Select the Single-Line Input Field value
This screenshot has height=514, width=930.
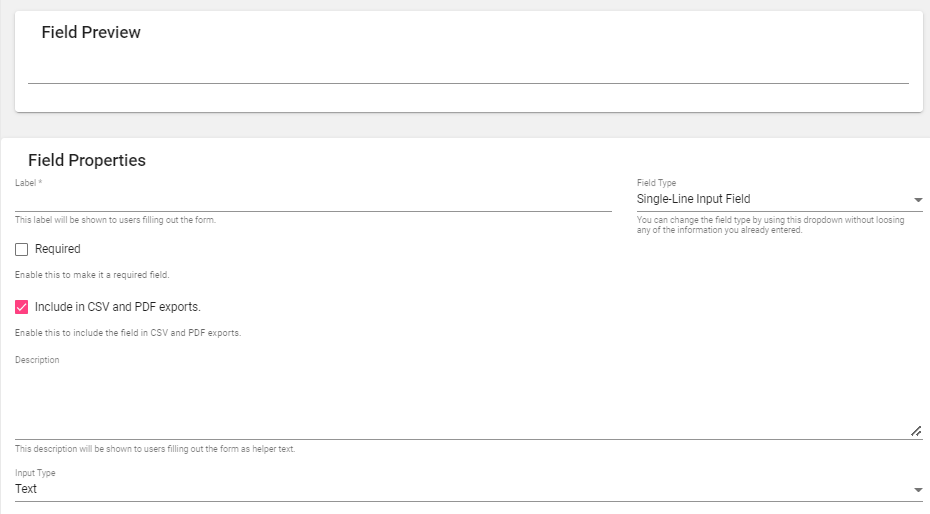[x=693, y=199]
